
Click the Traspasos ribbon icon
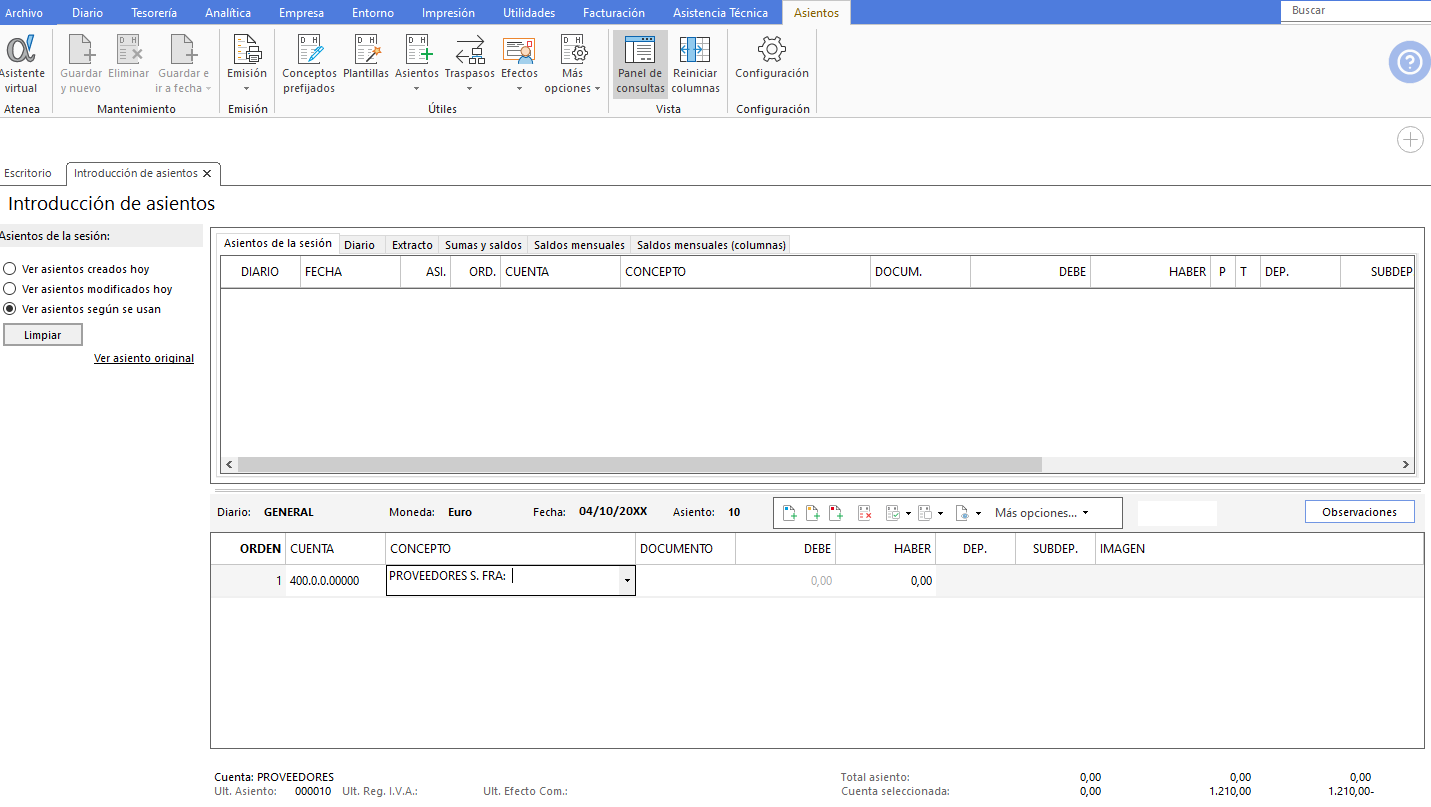pos(470,50)
